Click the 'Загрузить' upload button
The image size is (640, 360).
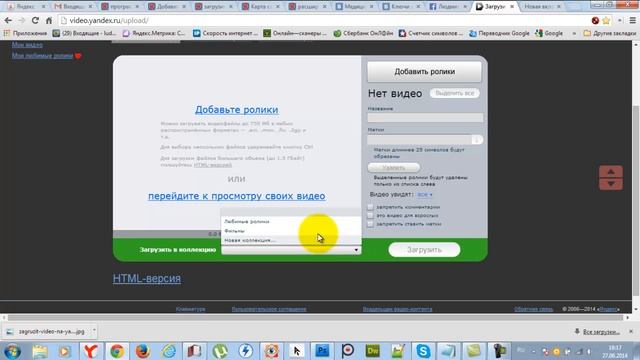(x=424, y=250)
